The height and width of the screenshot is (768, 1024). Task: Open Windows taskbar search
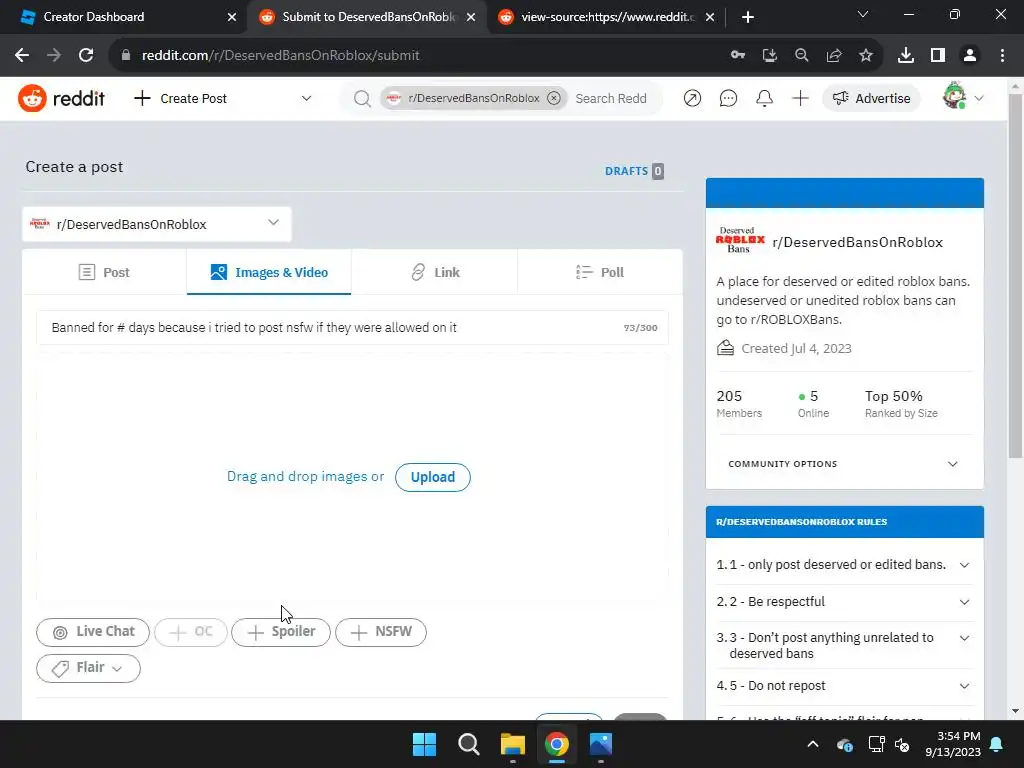(468, 744)
